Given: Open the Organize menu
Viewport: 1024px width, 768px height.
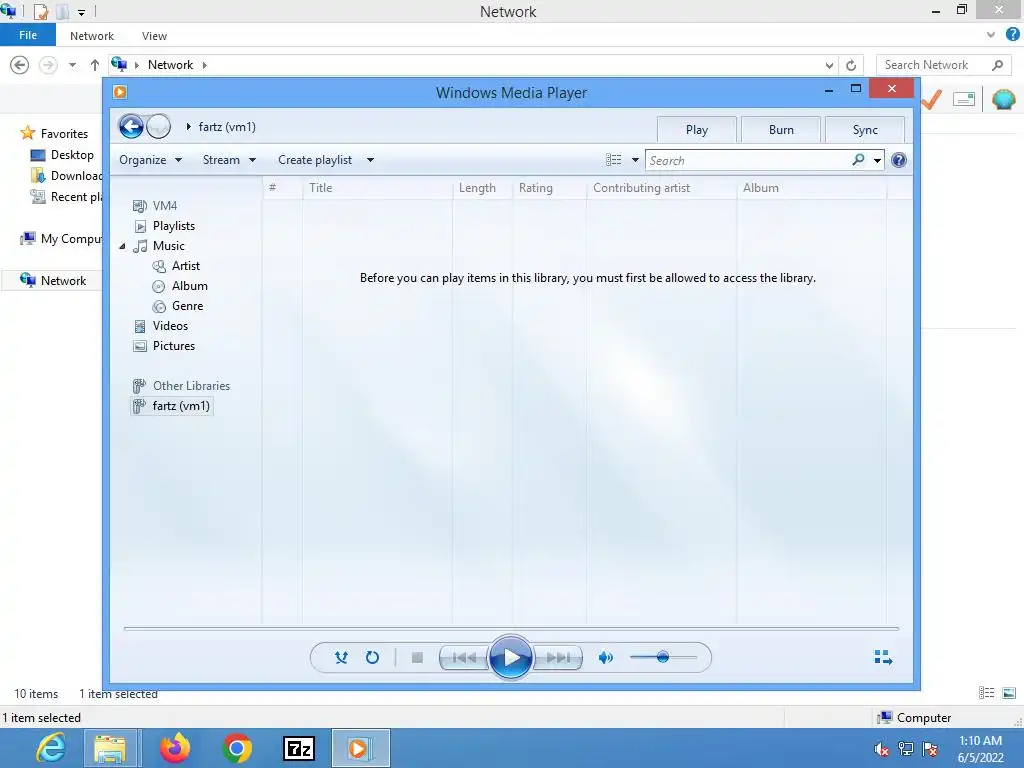Looking at the screenshot, I should (150, 160).
